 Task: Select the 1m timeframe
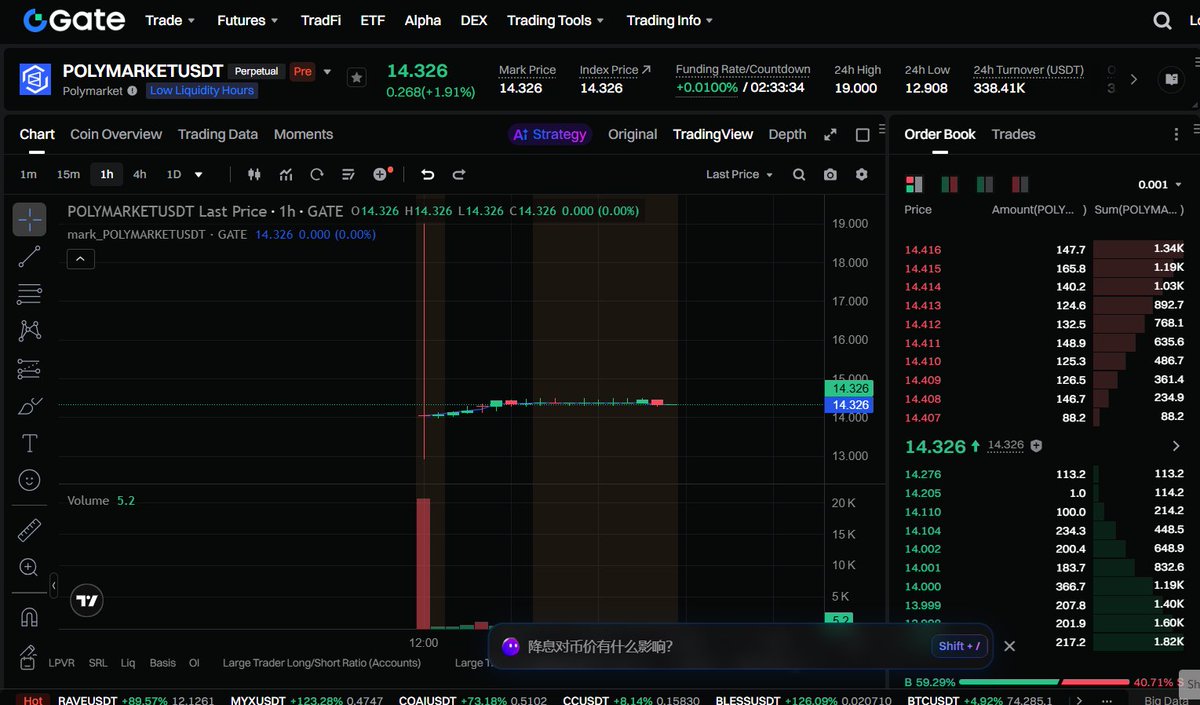click(x=28, y=174)
